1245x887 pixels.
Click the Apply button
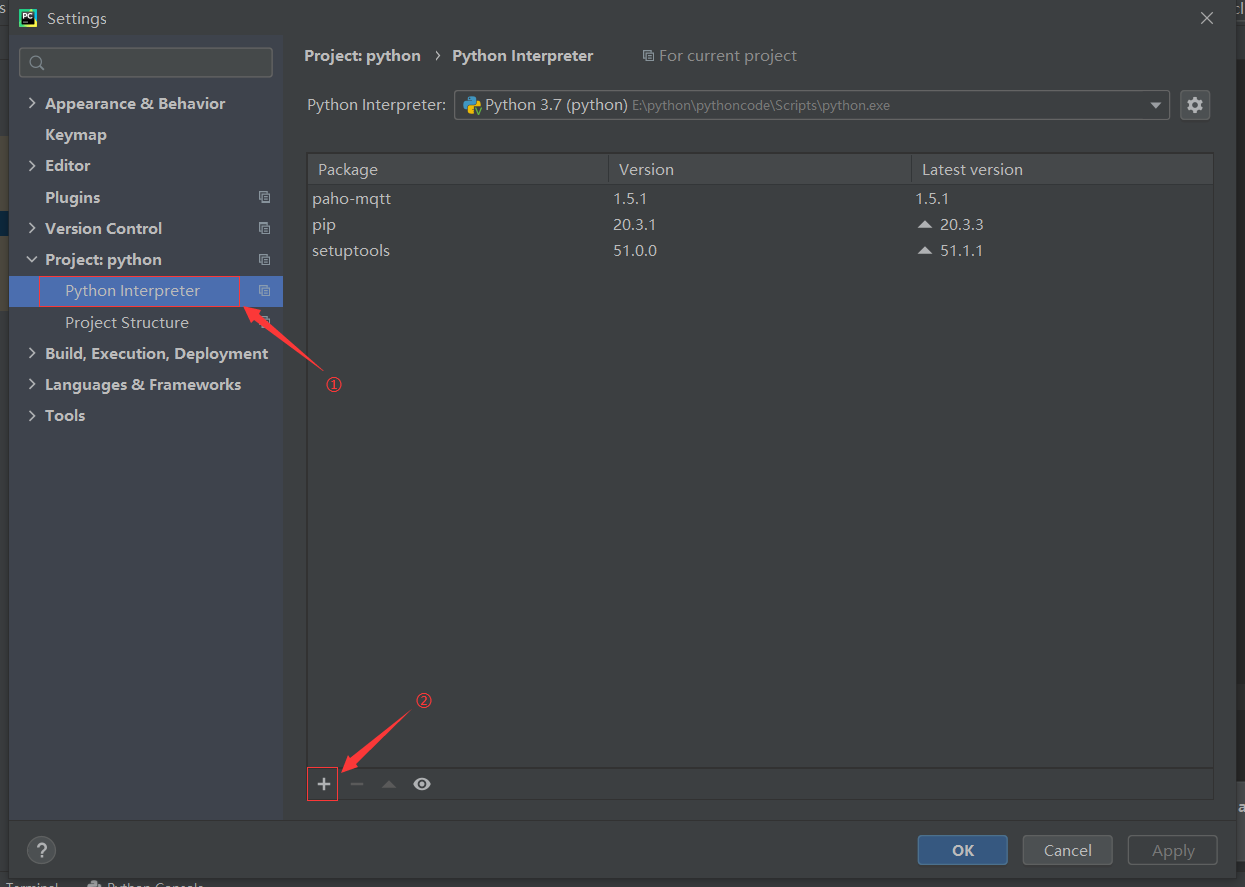[1172, 850]
